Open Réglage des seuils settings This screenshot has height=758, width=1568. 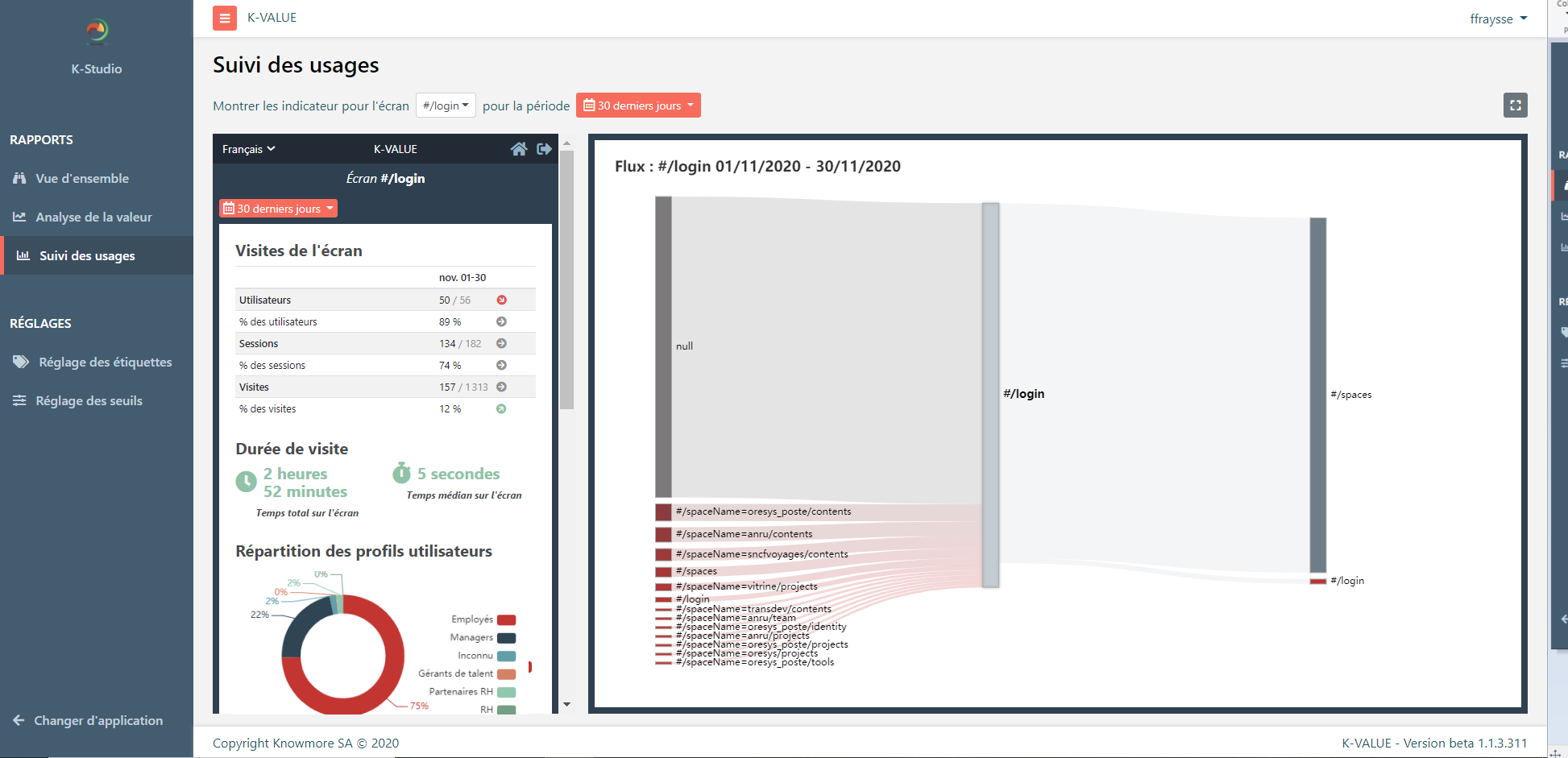tap(89, 400)
